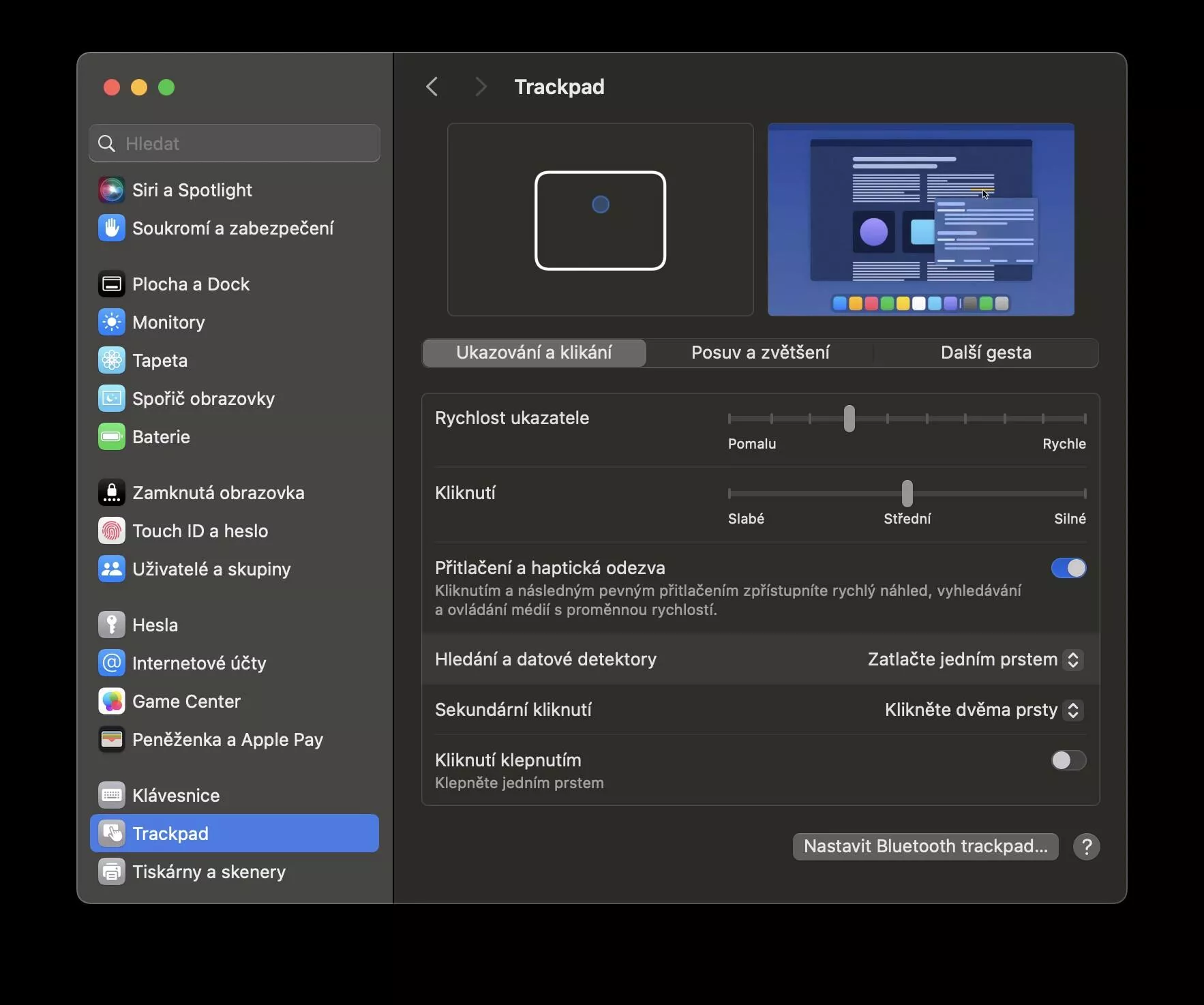Open the Baterie battery icon
Image resolution: width=1204 pixels, height=1005 pixels.
pos(111,437)
